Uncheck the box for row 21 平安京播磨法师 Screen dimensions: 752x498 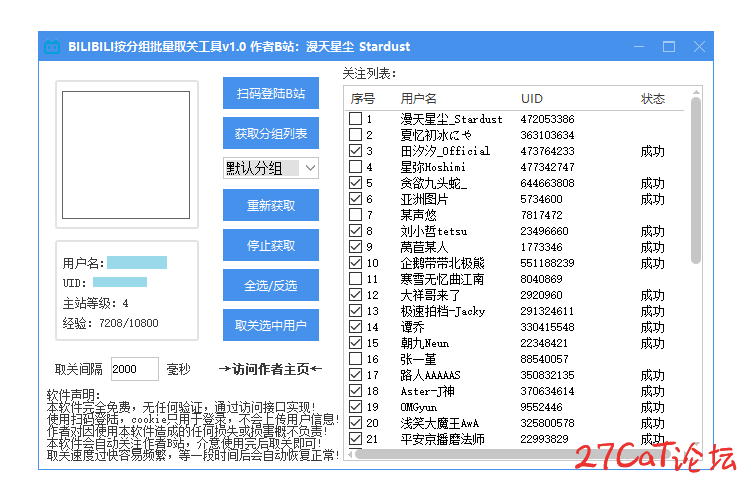coord(355,439)
